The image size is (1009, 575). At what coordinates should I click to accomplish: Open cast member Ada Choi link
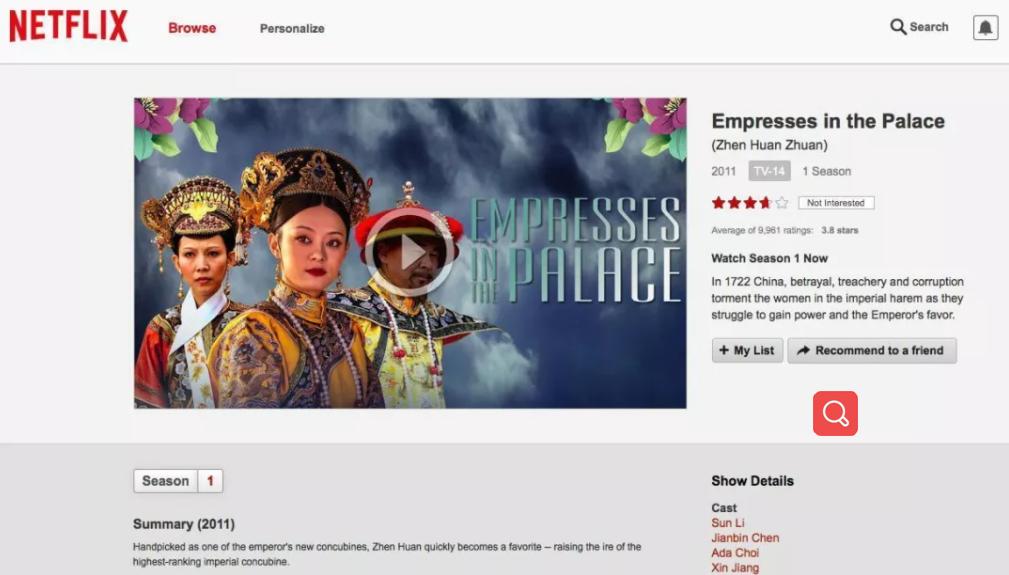(x=735, y=552)
